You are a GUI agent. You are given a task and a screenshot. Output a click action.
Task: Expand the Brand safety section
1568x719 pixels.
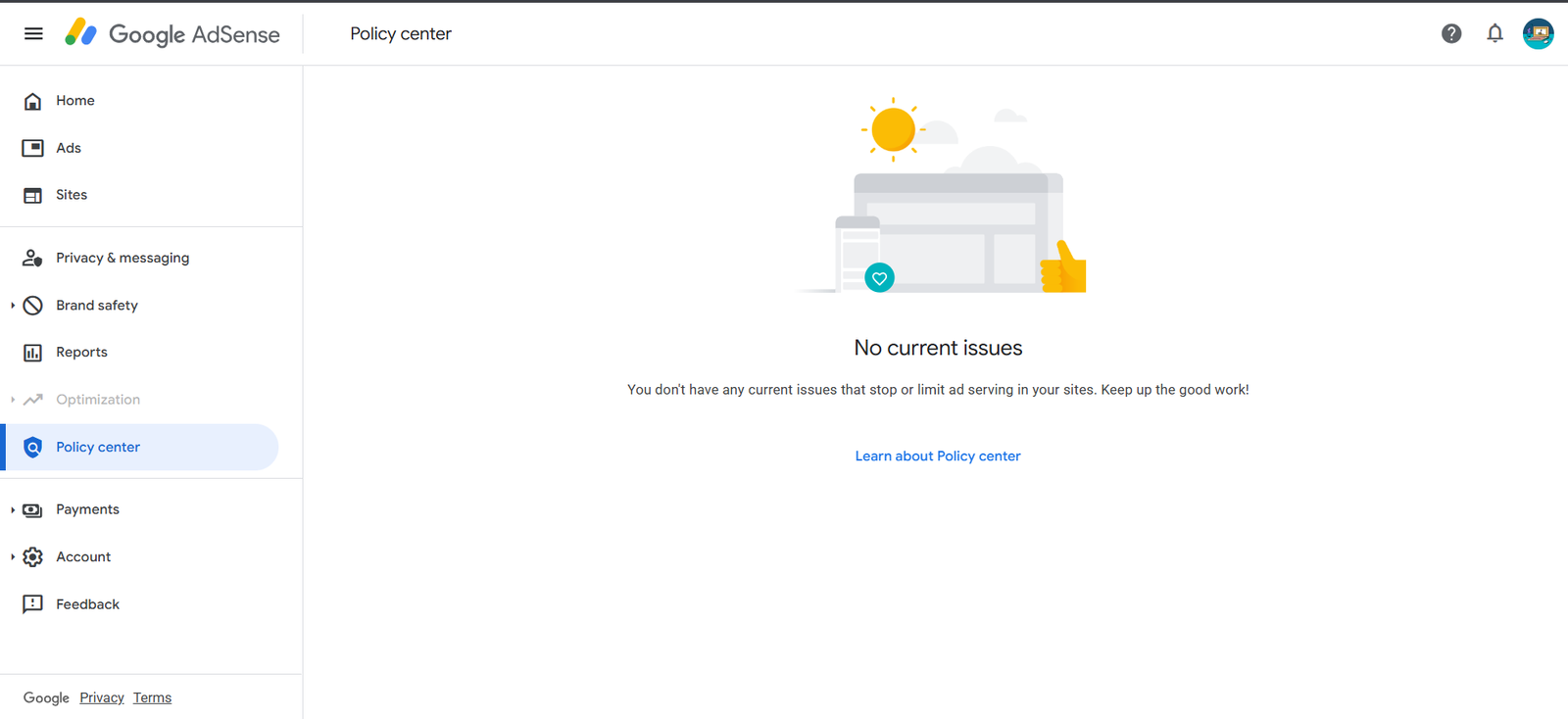coord(13,306)
